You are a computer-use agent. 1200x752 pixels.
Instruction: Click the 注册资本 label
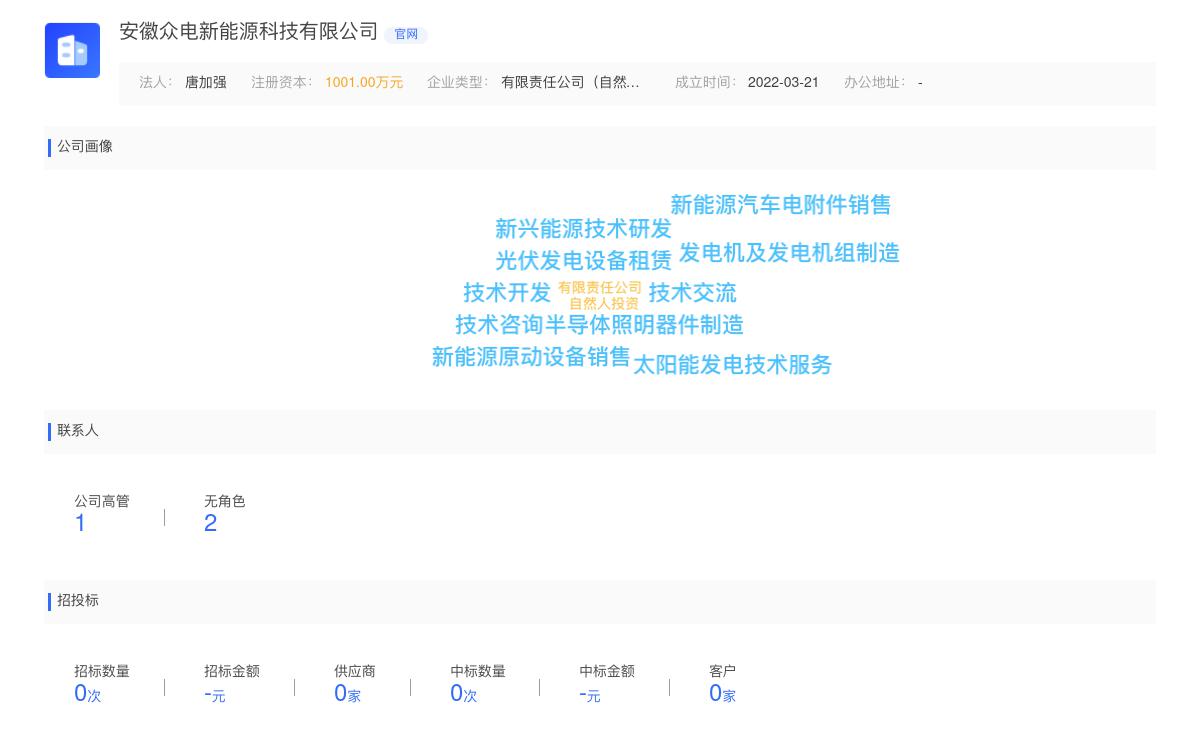pyautogui.click(x=282, y=83)
